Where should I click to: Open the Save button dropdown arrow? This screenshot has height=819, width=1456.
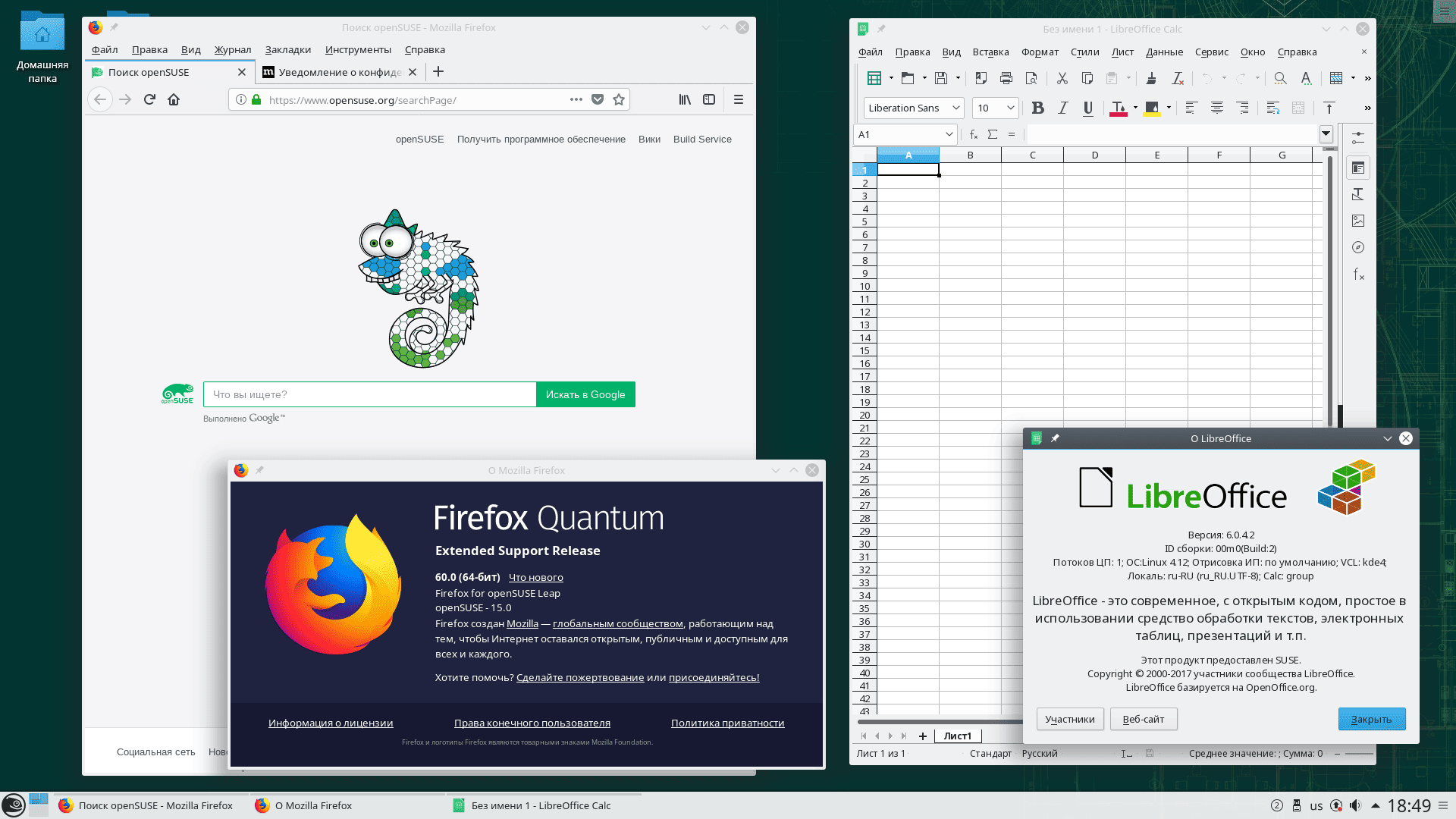point(958,78)
